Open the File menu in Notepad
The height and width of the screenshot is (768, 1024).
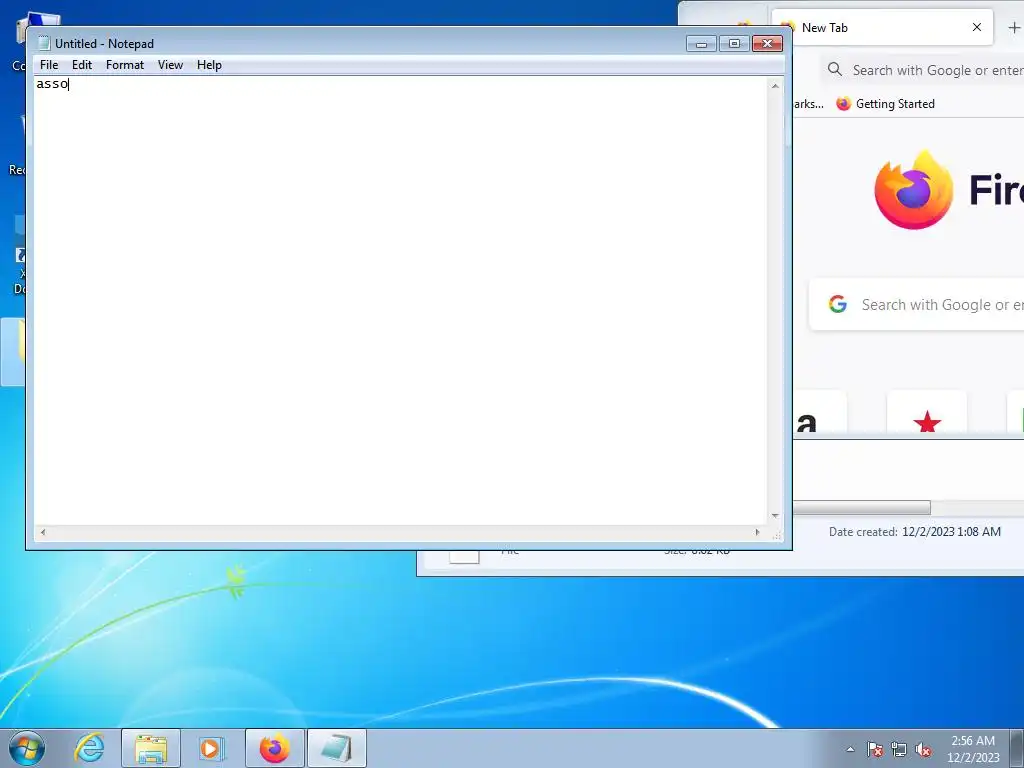pos(49,65)
